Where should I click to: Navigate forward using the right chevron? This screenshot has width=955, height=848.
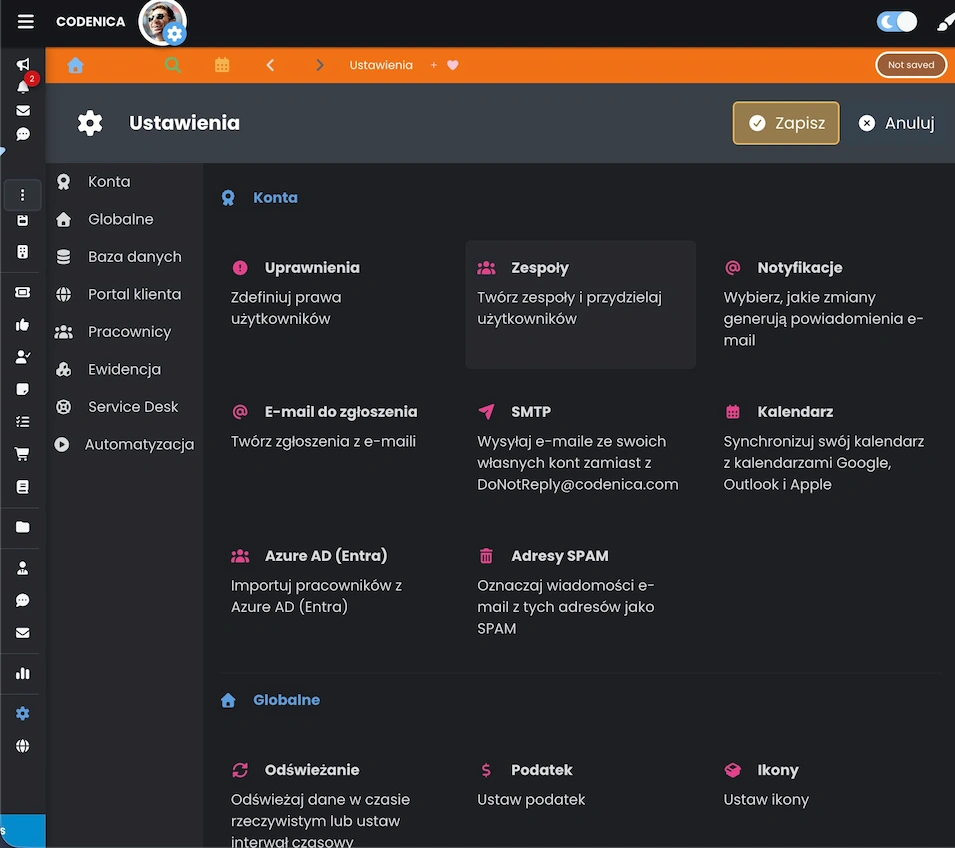click(x=319, y=64)
